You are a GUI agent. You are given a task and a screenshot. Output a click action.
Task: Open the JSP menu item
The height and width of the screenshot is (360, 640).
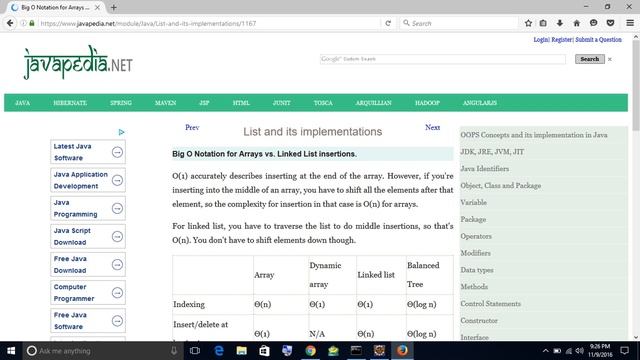point(204,103)
